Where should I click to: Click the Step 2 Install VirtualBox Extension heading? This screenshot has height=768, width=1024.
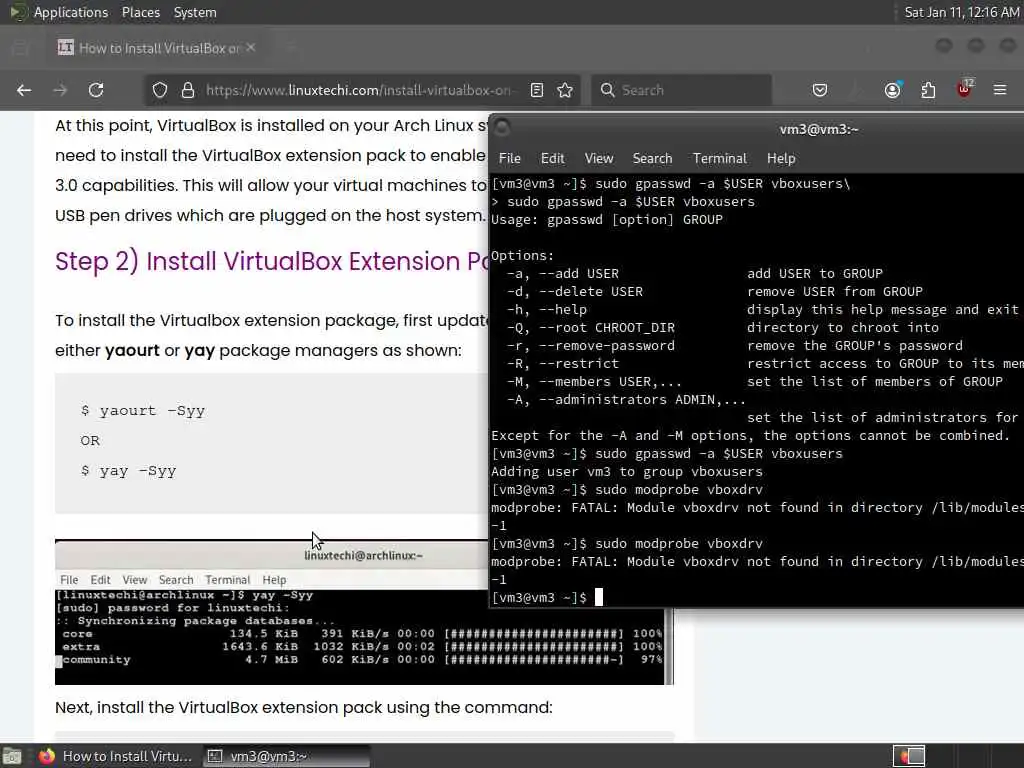[271, 261]
